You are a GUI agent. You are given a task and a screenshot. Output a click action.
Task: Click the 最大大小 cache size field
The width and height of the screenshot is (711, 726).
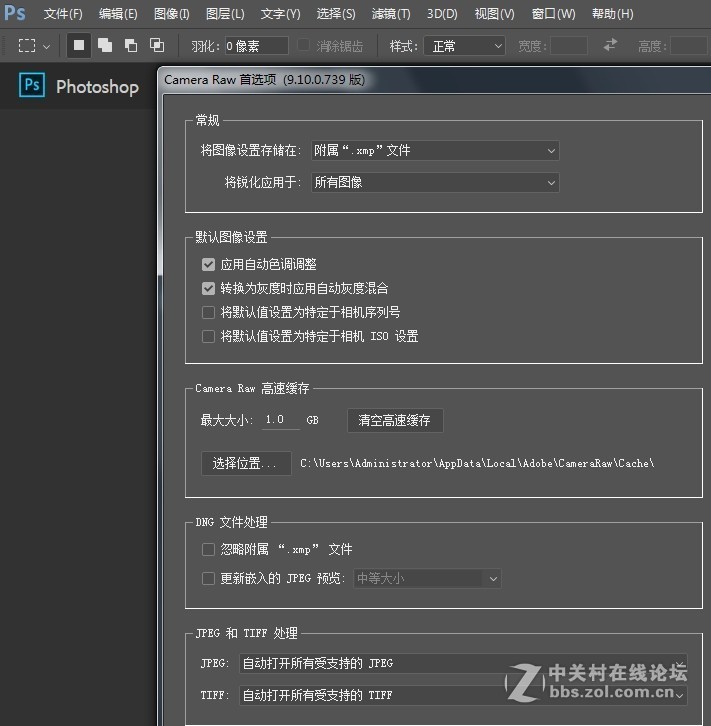(x=280, y=420)
